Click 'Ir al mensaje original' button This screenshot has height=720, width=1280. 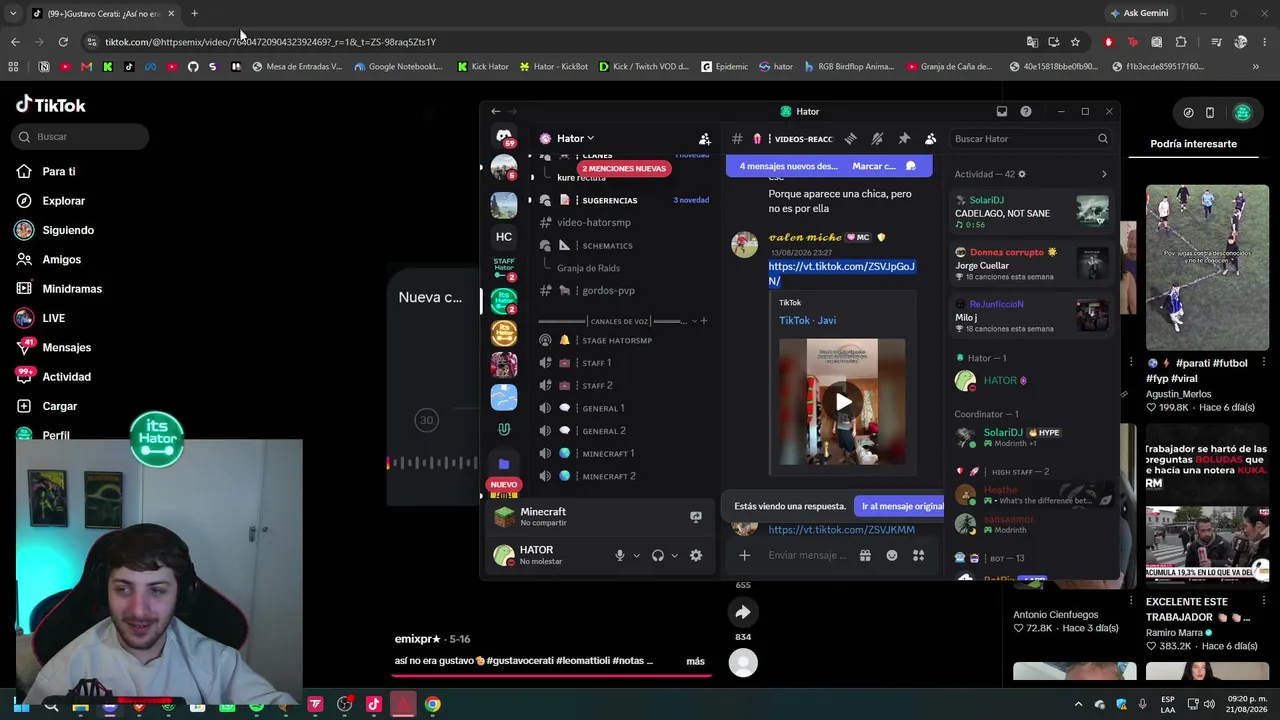pos(902,506)
